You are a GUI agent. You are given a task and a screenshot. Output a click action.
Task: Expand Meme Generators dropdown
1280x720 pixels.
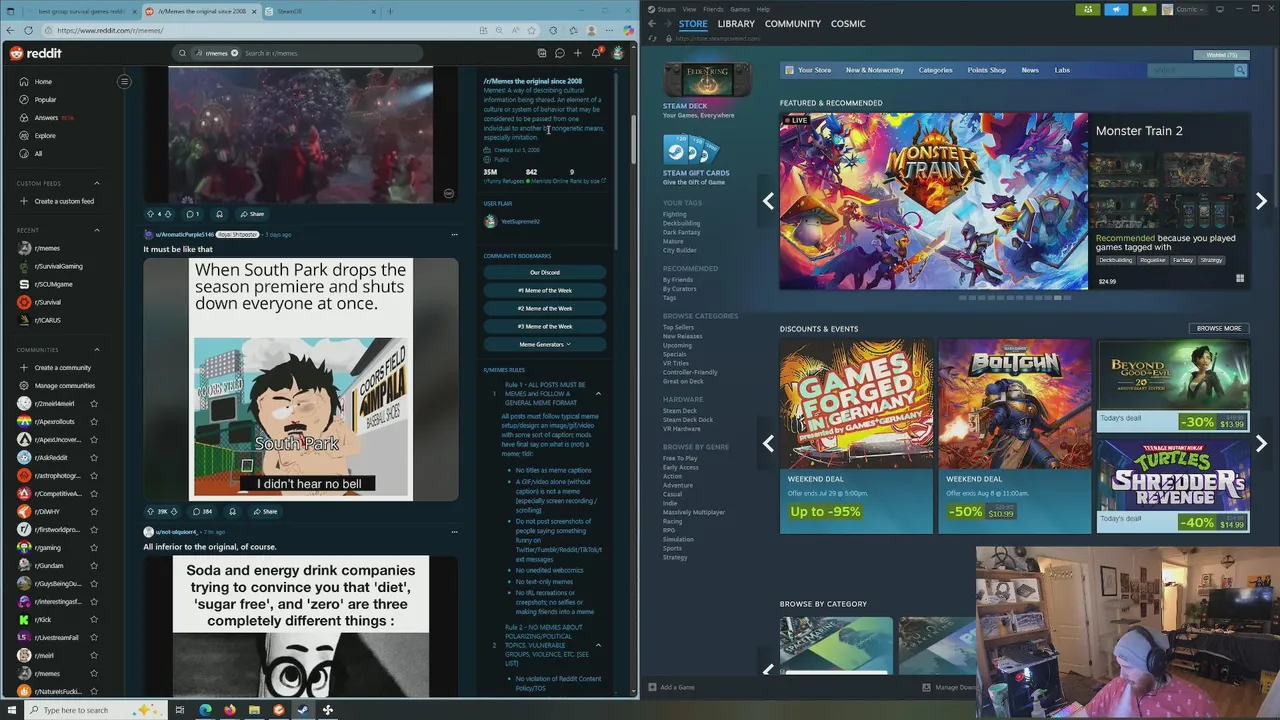[545, 344]
